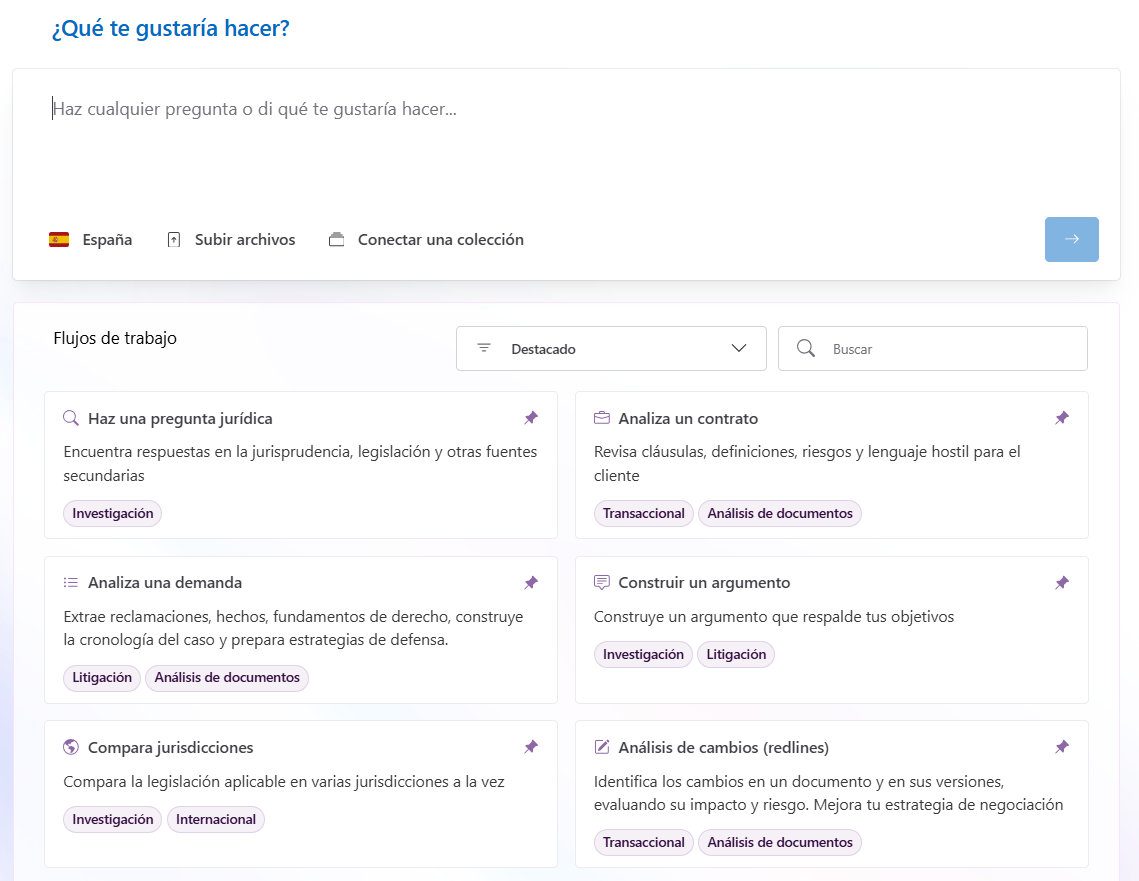The image size is (1139, 881).
Task: Click the filter lines icon in Destacado
Action: coord(484,349)
